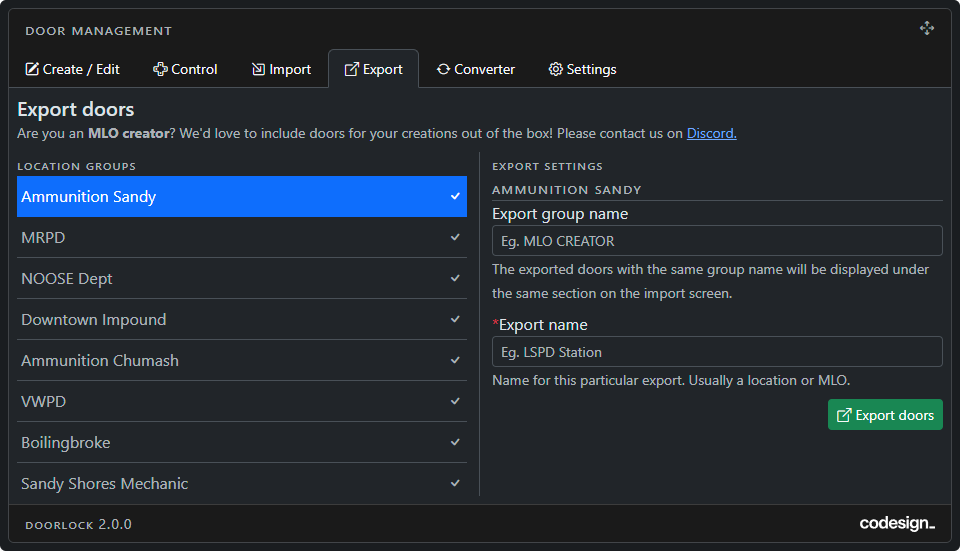Click the move window drag icon

(x=927, y=29)
